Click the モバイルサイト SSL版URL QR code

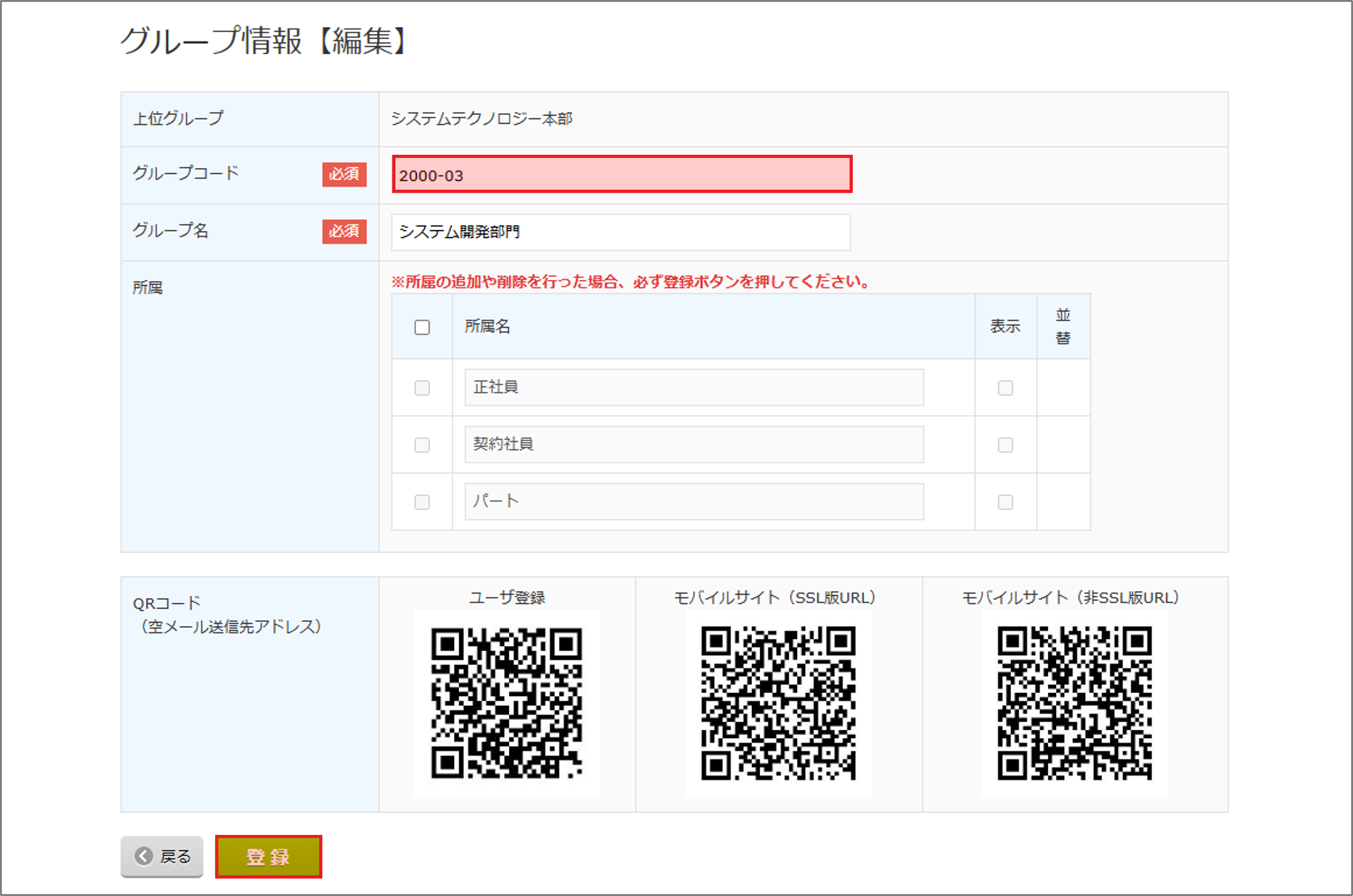click(779, 703)
